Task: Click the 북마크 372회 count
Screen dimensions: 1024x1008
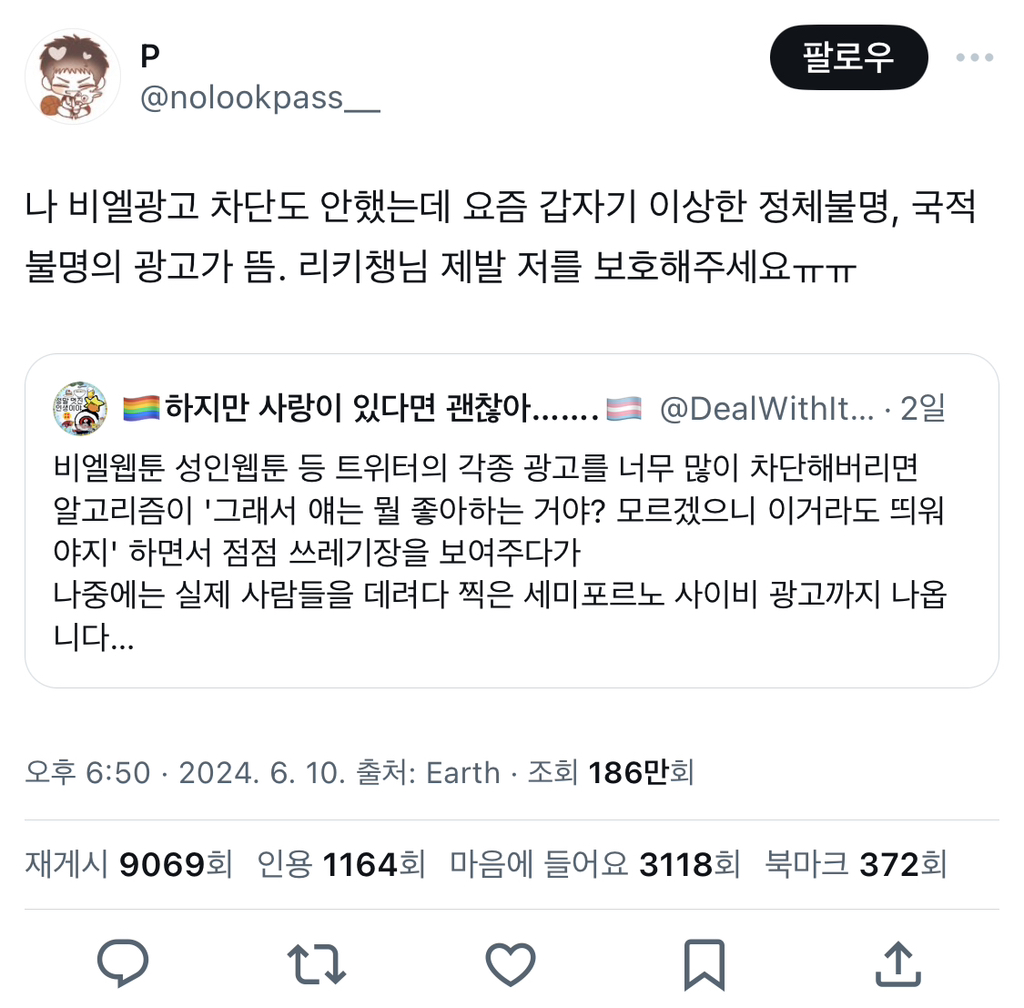Action: click(856, 864)
